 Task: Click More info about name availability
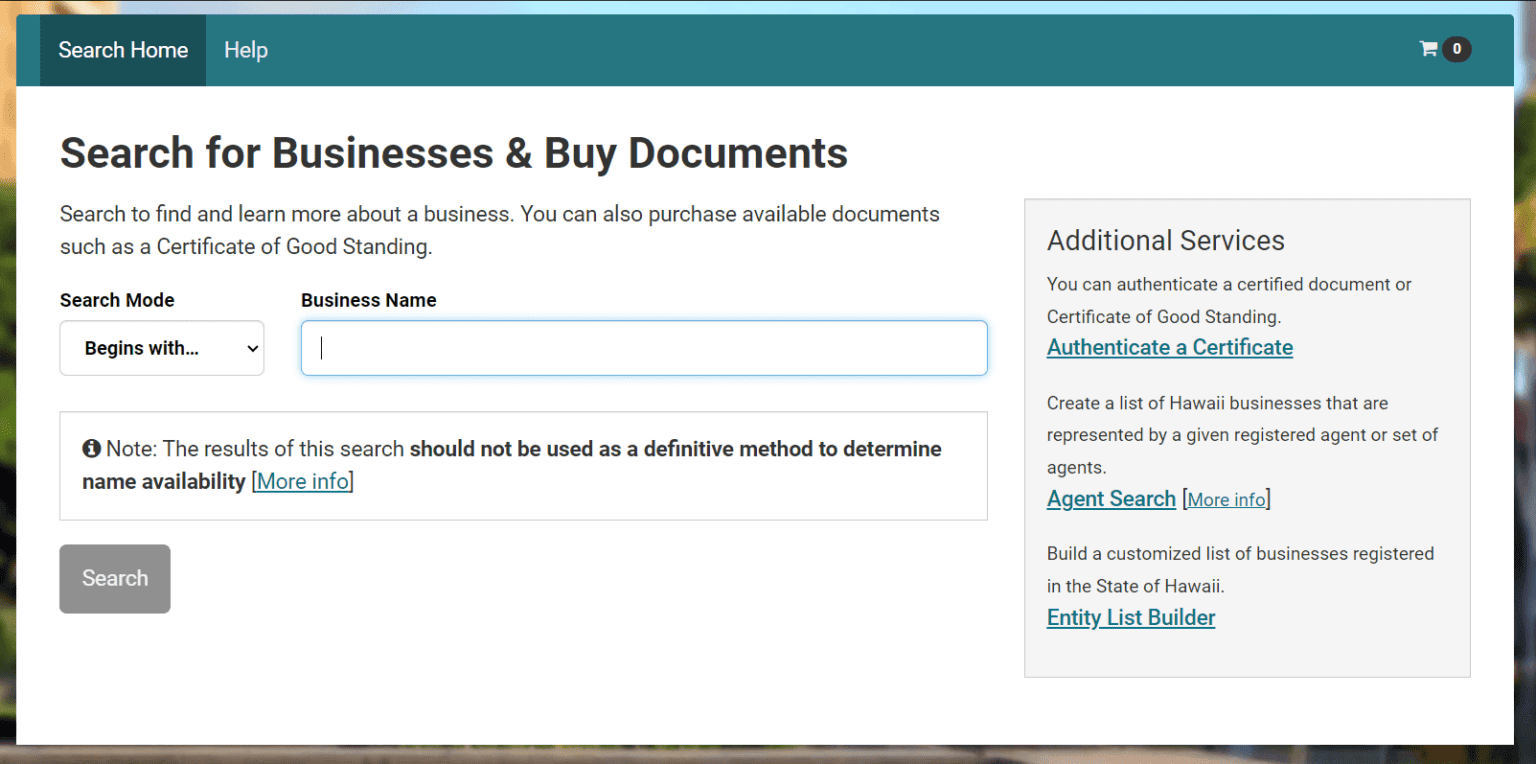click(x=302, y=481)
